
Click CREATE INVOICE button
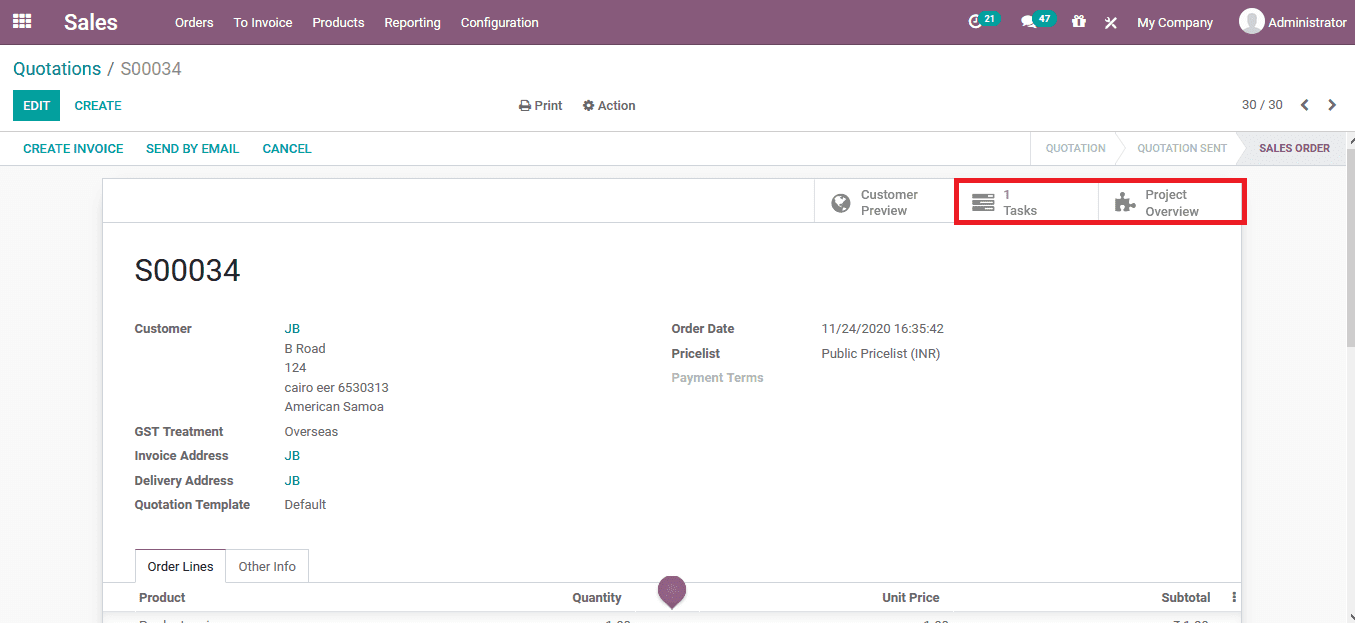point(73,148)
